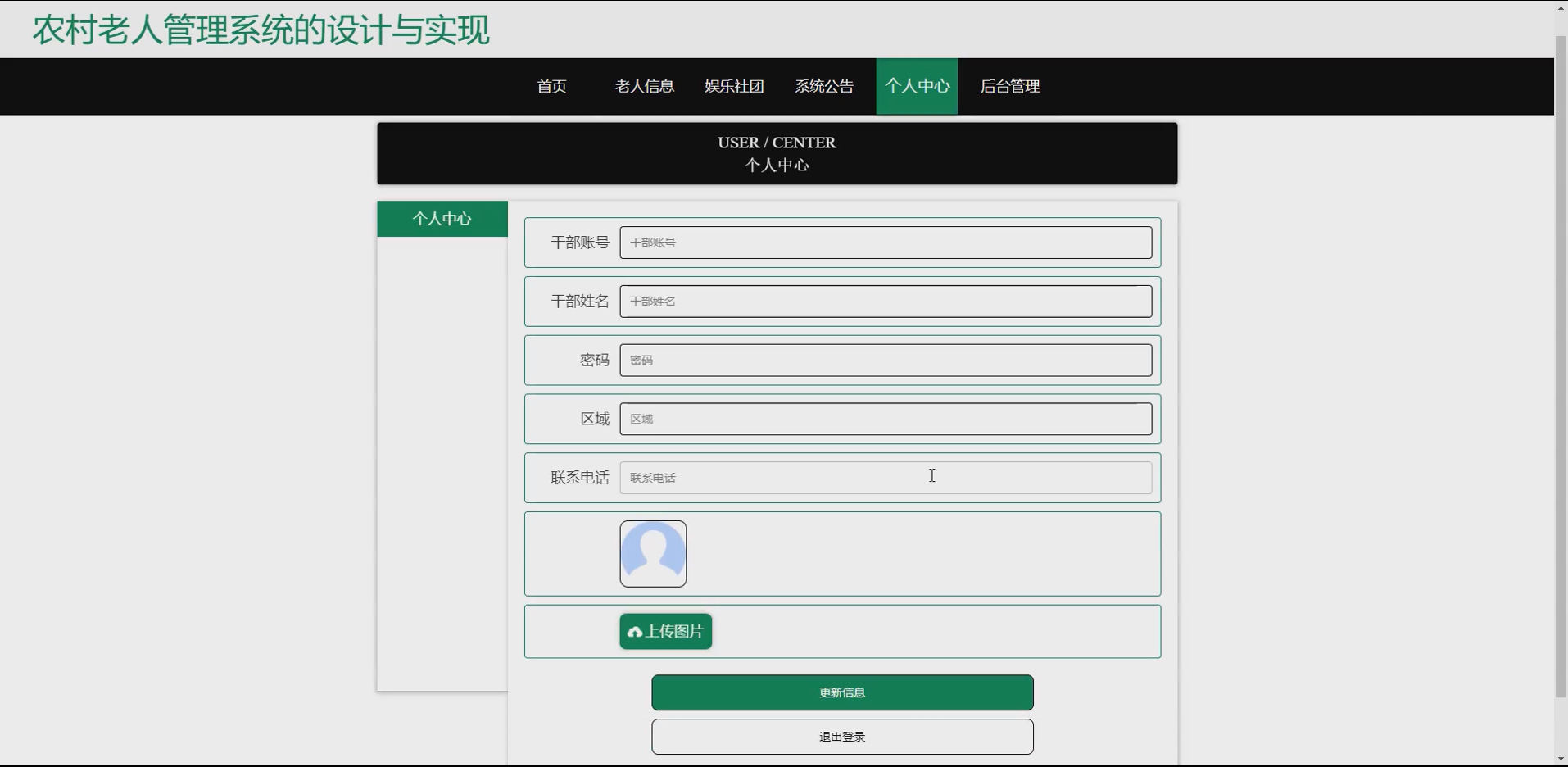Select 个人中心 in left sidebar
The width and height of the screenshot is (1568, 767).
tap(442, 219)
